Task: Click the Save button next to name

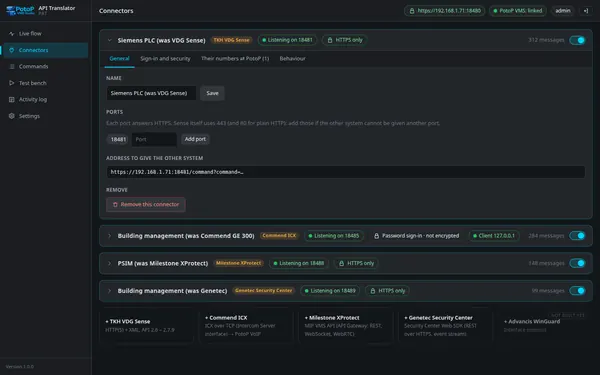Action: click(x=212, y=93)
